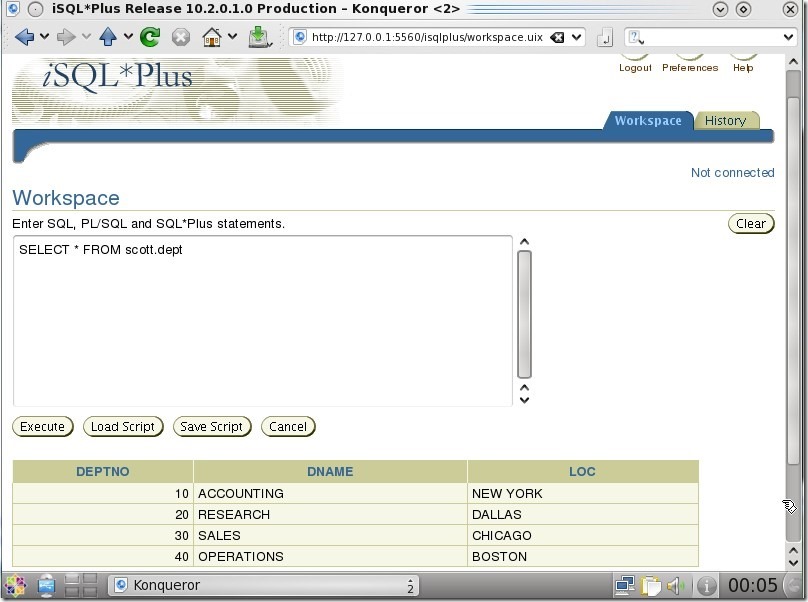The height and width of the screenshot is (602, 808).
Task: Click the Load Script button
Action: click(x=123, y=427)
